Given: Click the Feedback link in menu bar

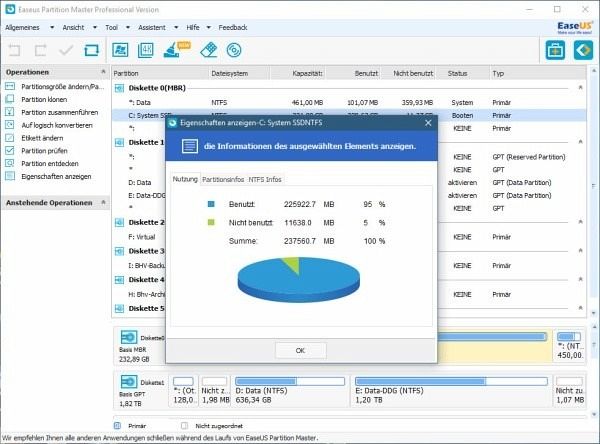Looking at the screenshot, I should (x=233, y=27).
